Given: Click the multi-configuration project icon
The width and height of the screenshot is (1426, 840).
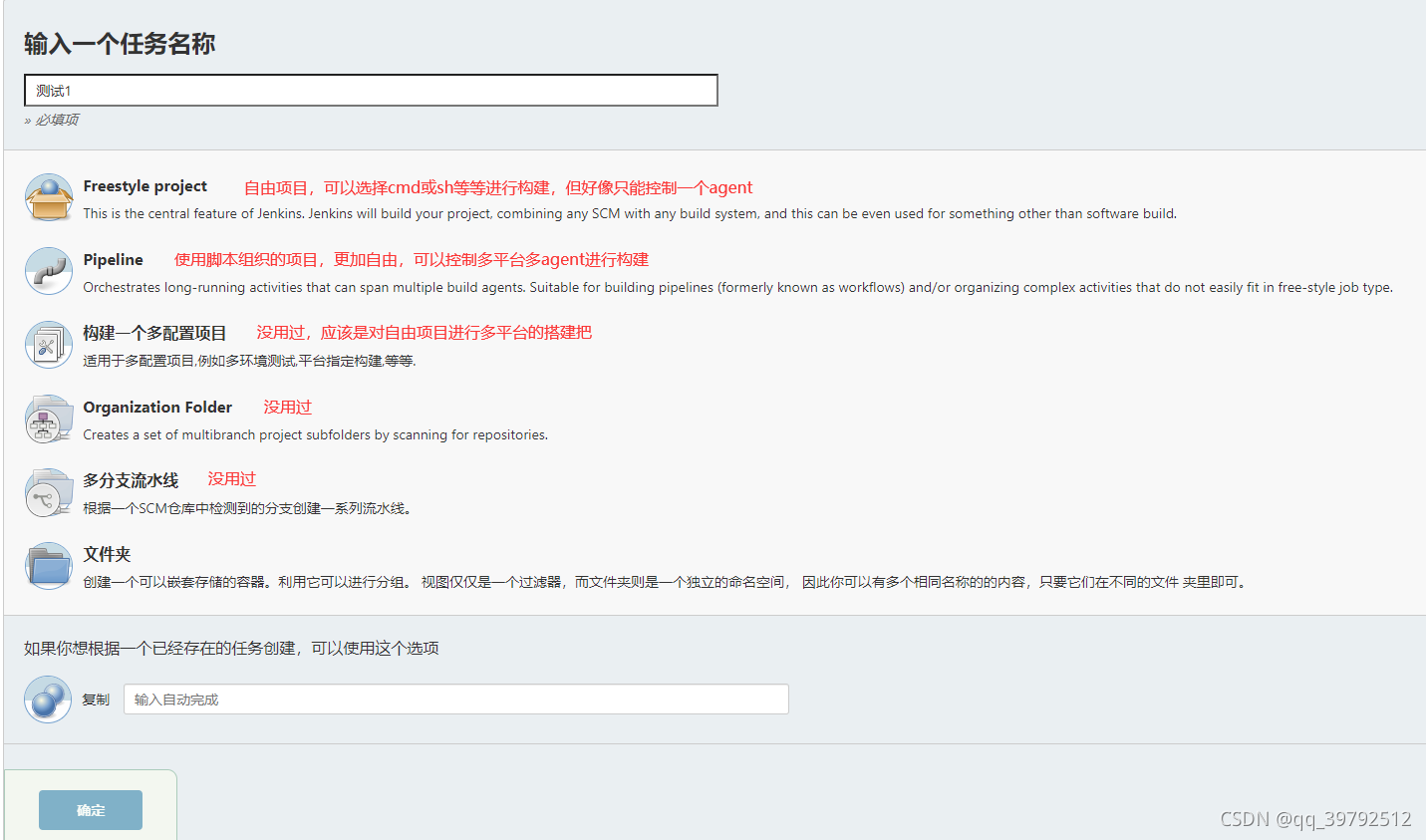Looking at the screenshot, I should click(x=49, y=345).
